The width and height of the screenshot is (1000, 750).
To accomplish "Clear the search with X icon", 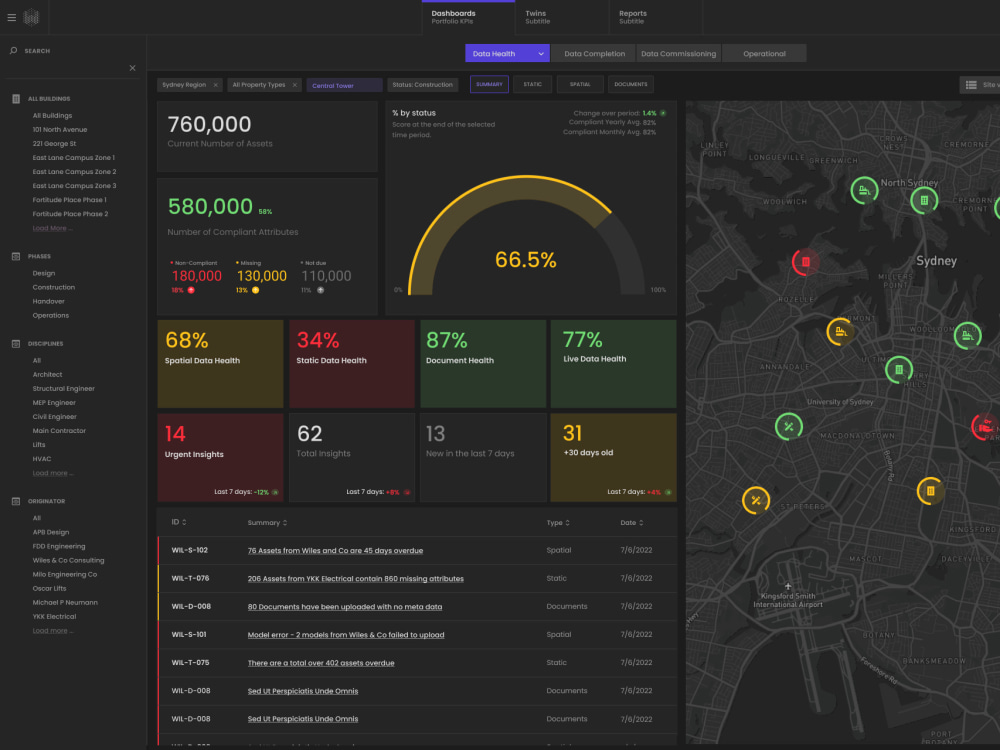I will (132, 68).
